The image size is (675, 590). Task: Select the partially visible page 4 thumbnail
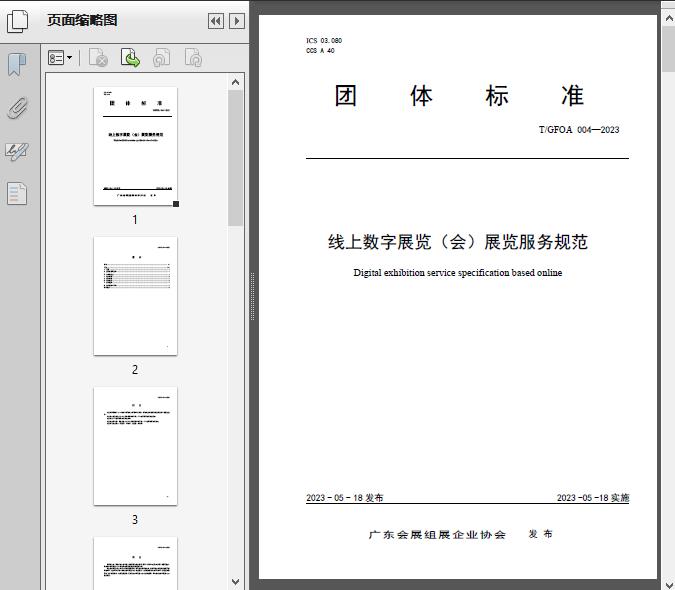(135, 562)
